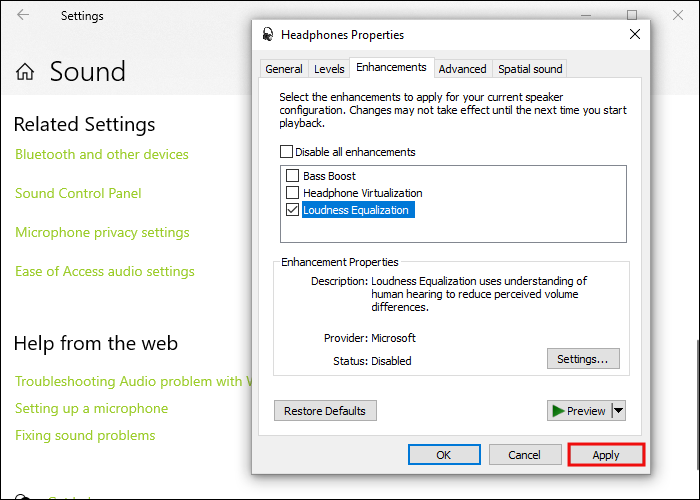700x500 pixels.
Task: Close the Headphones Properties dialog
Action: pyautogui.click(x=634, y=34)
